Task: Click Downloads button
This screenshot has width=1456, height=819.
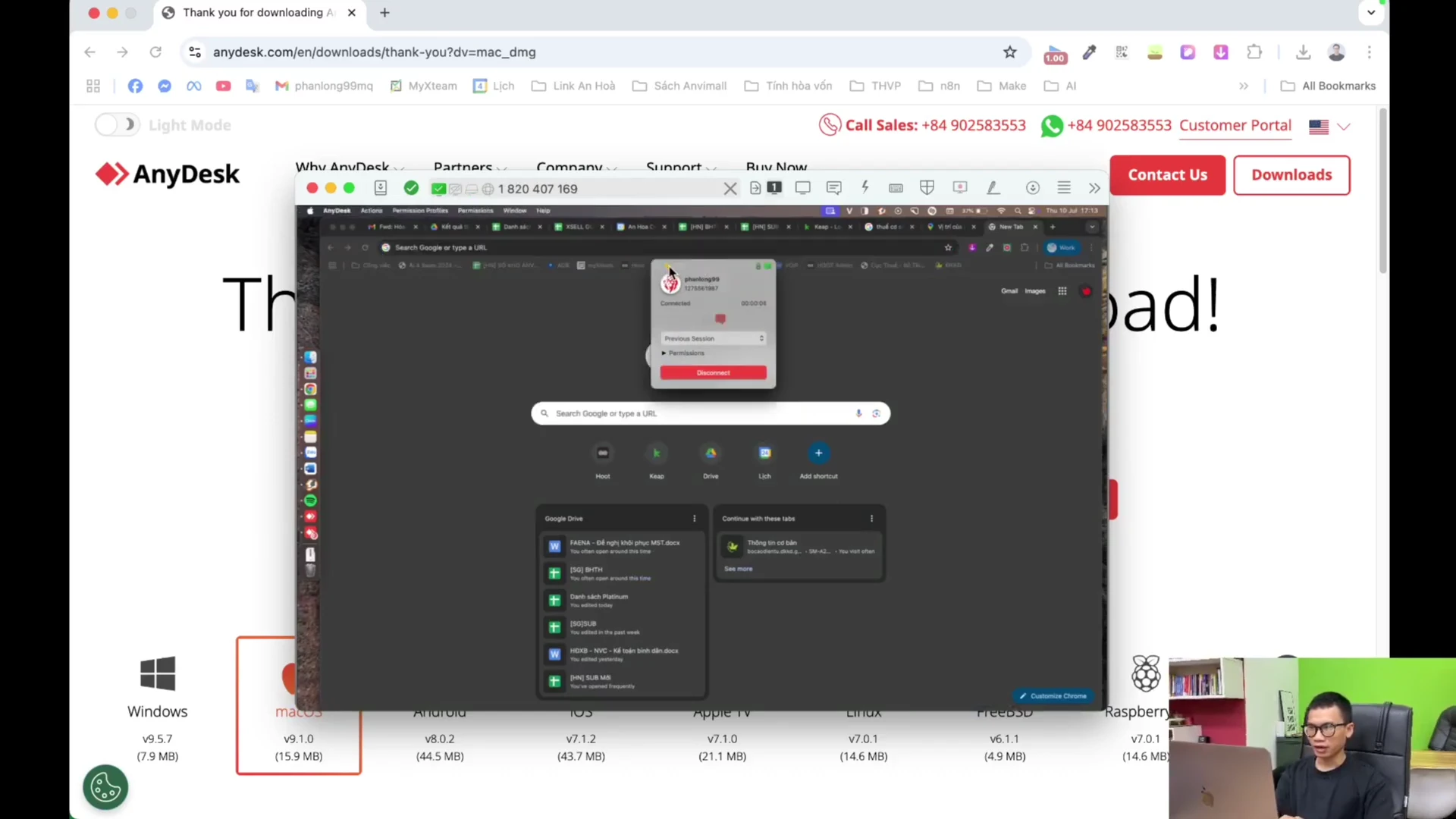Action: [1291, 175]
